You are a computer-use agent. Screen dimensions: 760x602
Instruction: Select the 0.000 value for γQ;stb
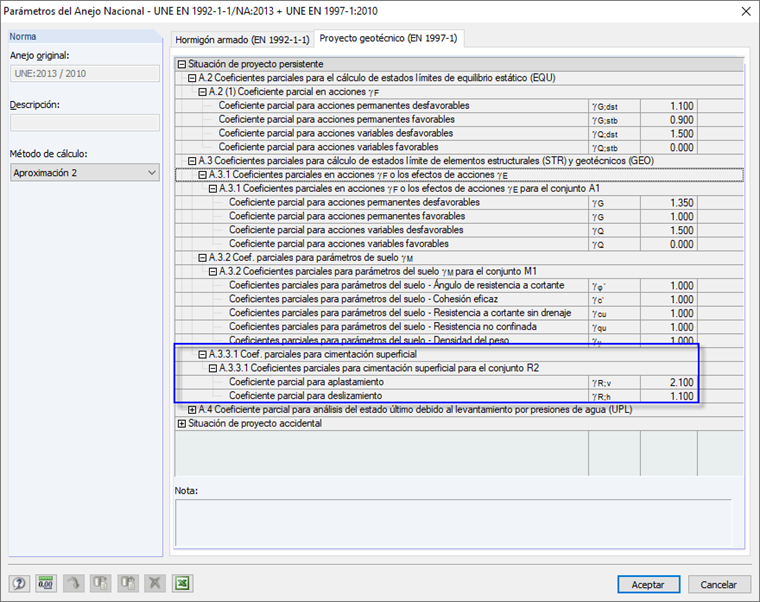click(669, 147)
